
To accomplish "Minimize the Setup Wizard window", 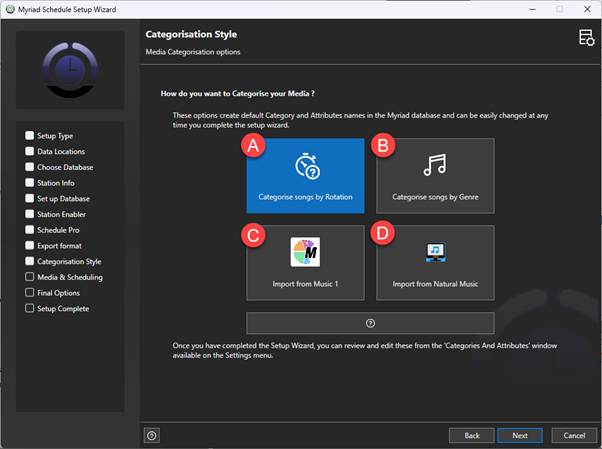I will [532, 9].
